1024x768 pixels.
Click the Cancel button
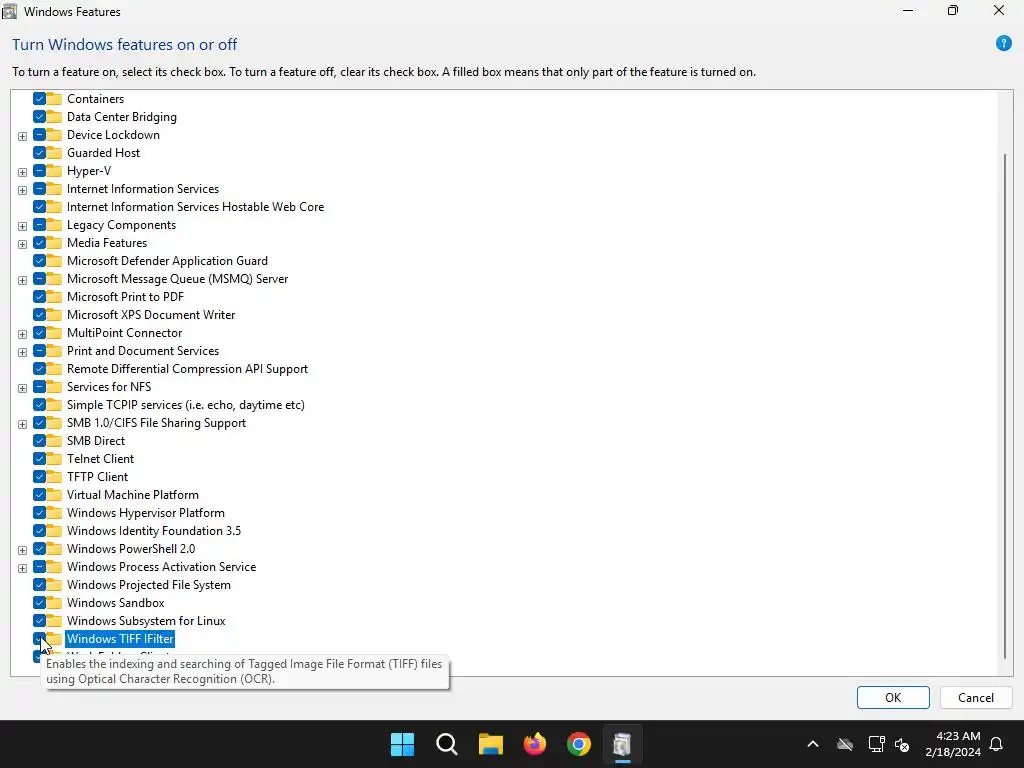976,697
